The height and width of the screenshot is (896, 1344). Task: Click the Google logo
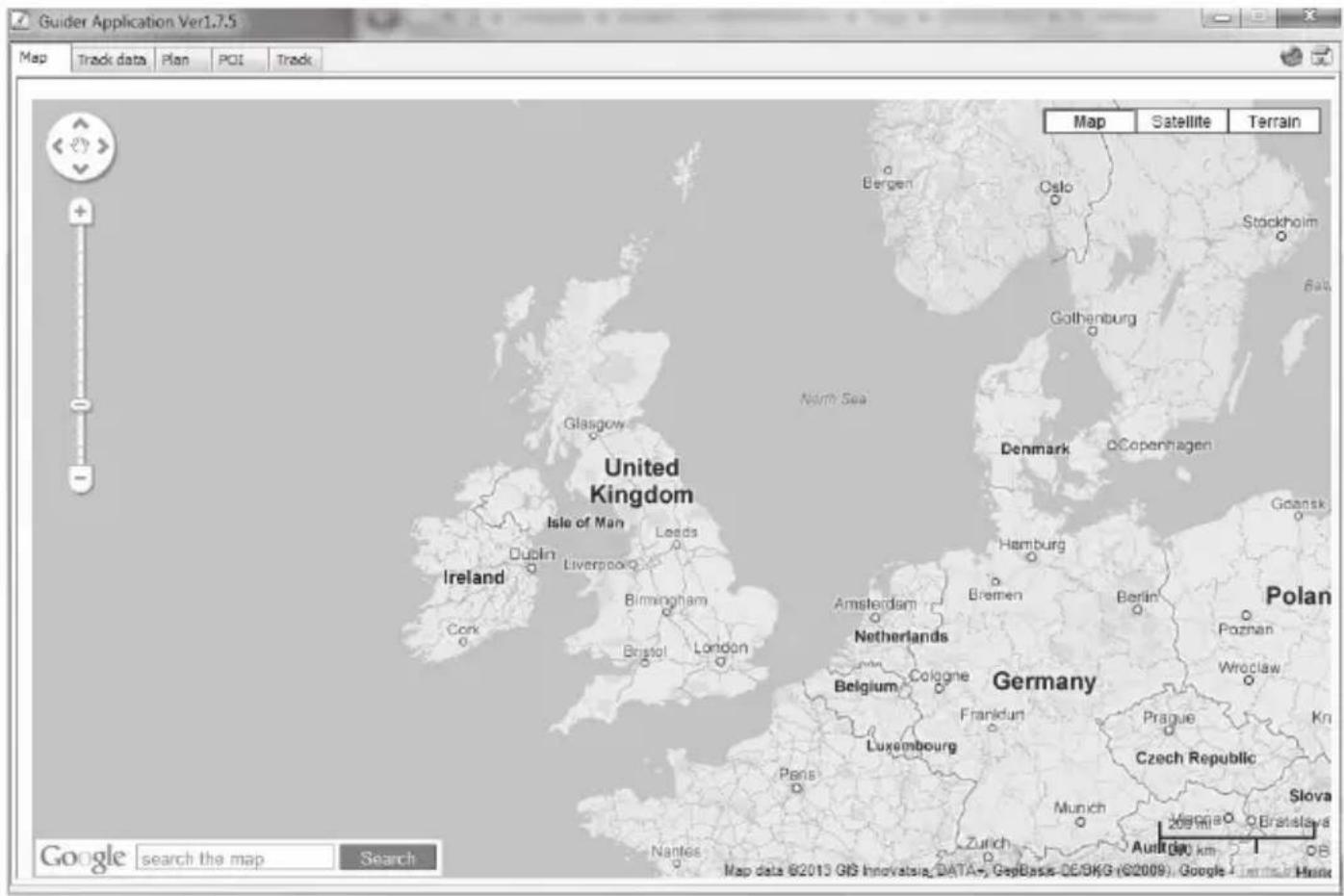[x=83, y=857]
